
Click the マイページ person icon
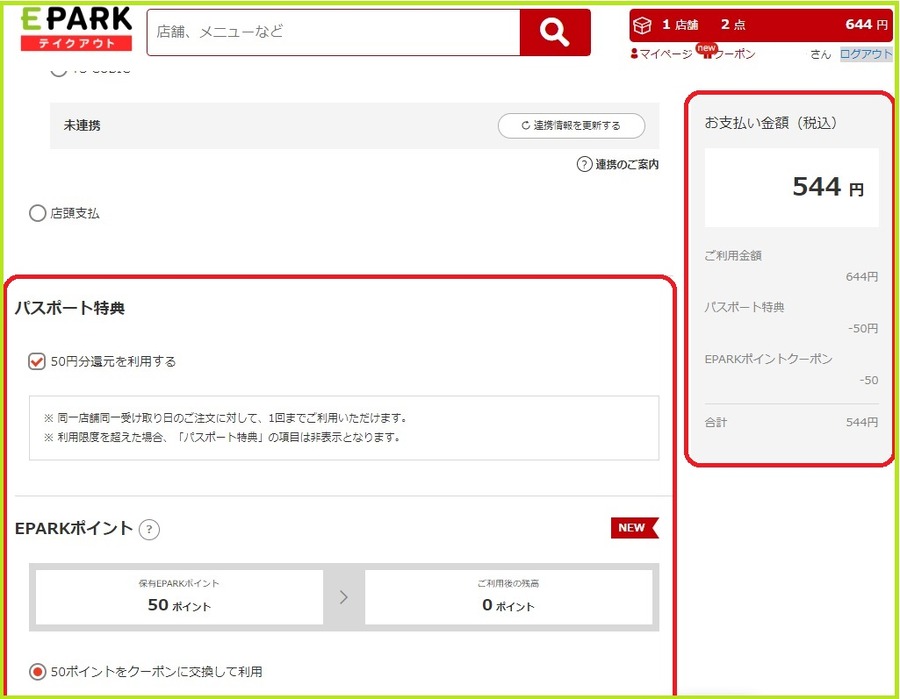[634, 54]
